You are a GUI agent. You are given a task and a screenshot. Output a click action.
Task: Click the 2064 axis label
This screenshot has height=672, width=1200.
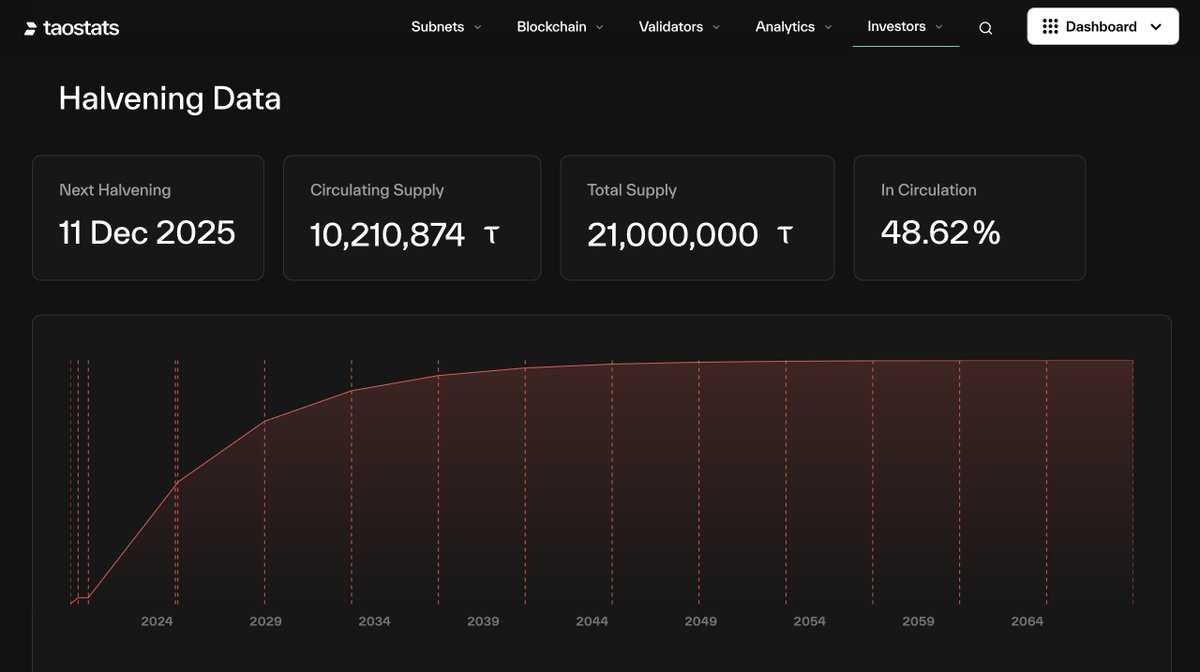1027,621
